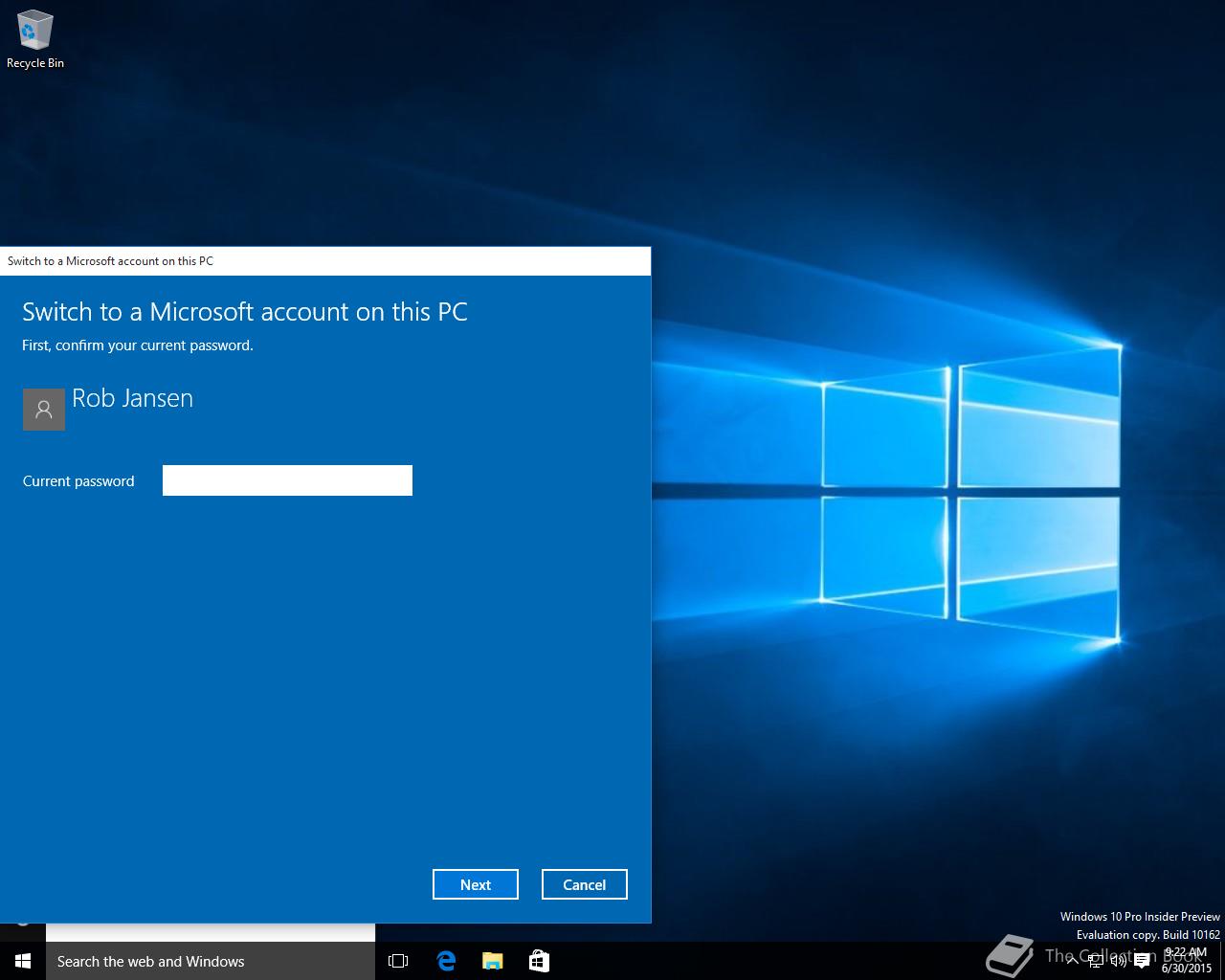
Task: Open the Recycle Bin desktop icon
Action: [35, 39]
